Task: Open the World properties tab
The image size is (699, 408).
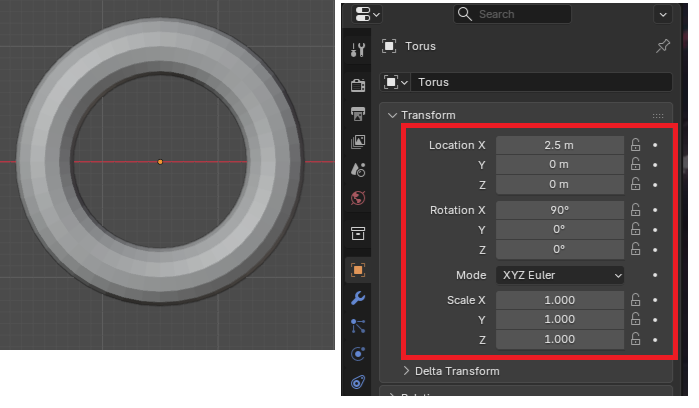Action: pos(358,198)
